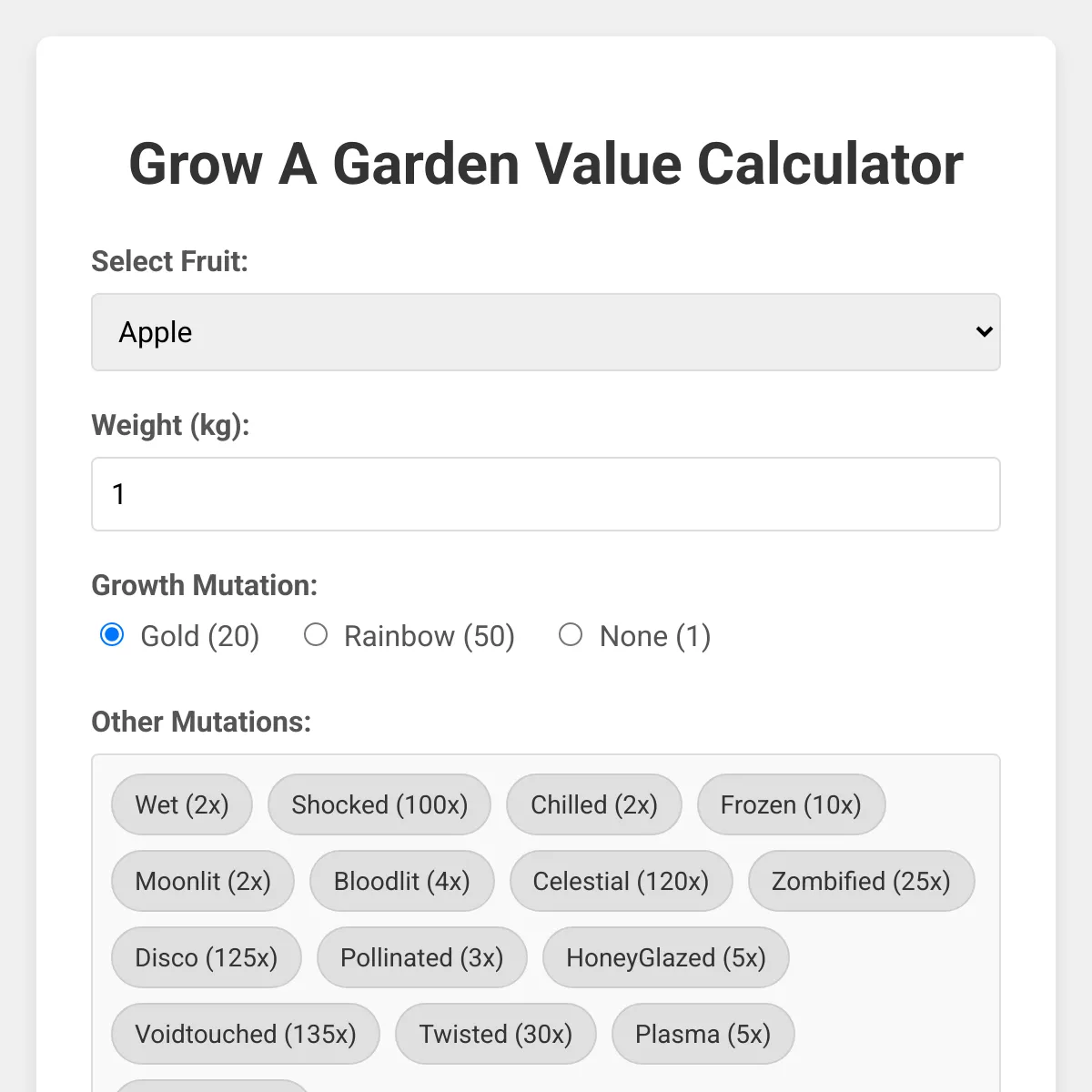Click the Pollinated (3x) chip
Screen dimensions: 1092x1092
(x=422, y=957)
